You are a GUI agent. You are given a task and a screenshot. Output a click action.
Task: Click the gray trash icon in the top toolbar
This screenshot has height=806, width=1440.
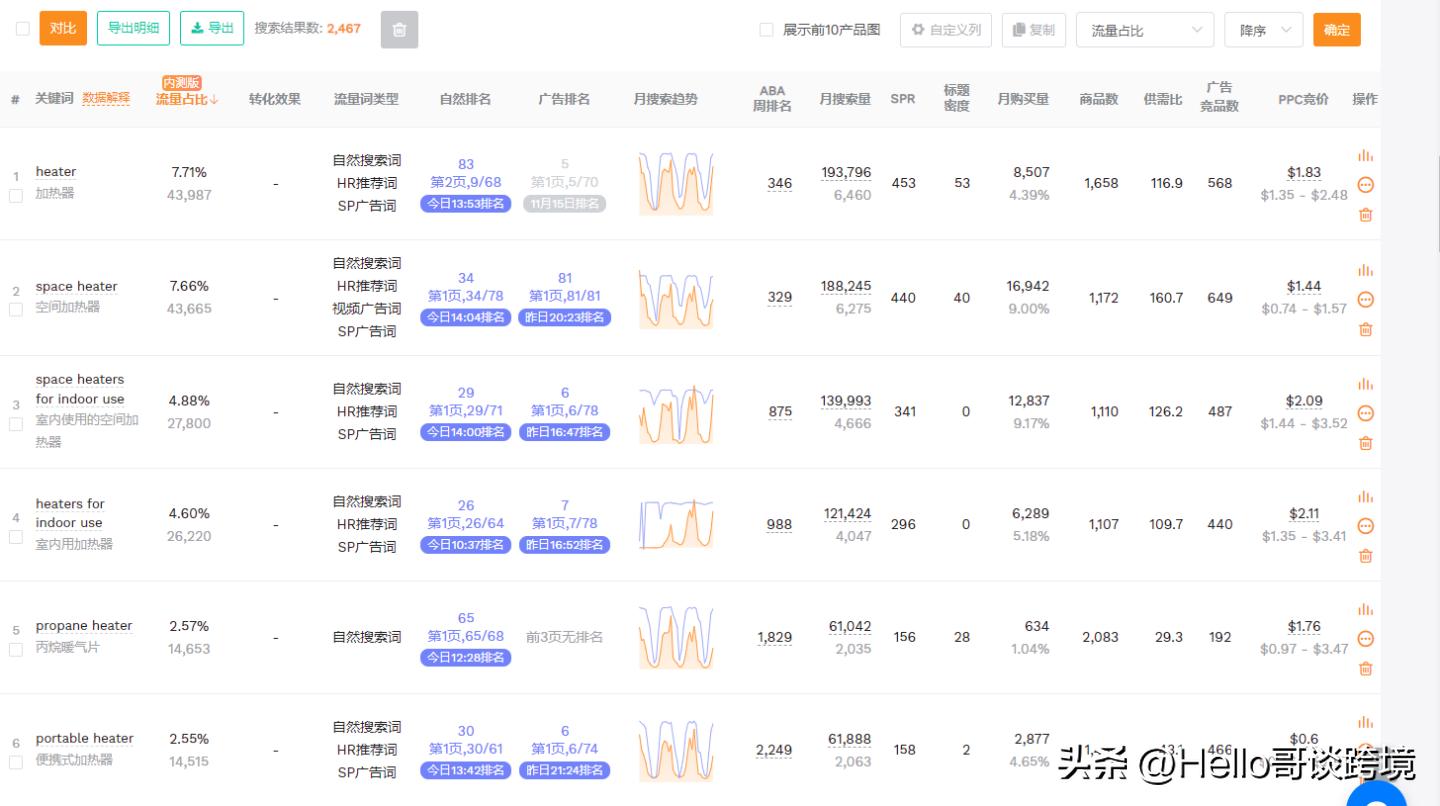click(399, 29)
